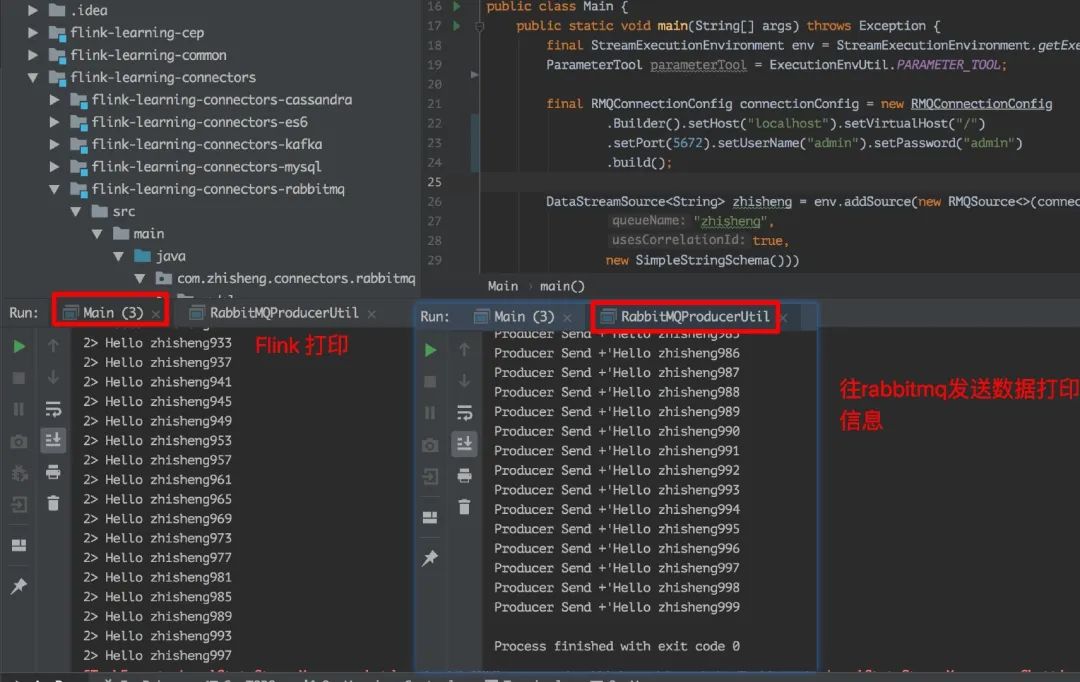Click the "2> Hello zhisheng933" output line
1080x682 pixels.
[x=158, y=342]
